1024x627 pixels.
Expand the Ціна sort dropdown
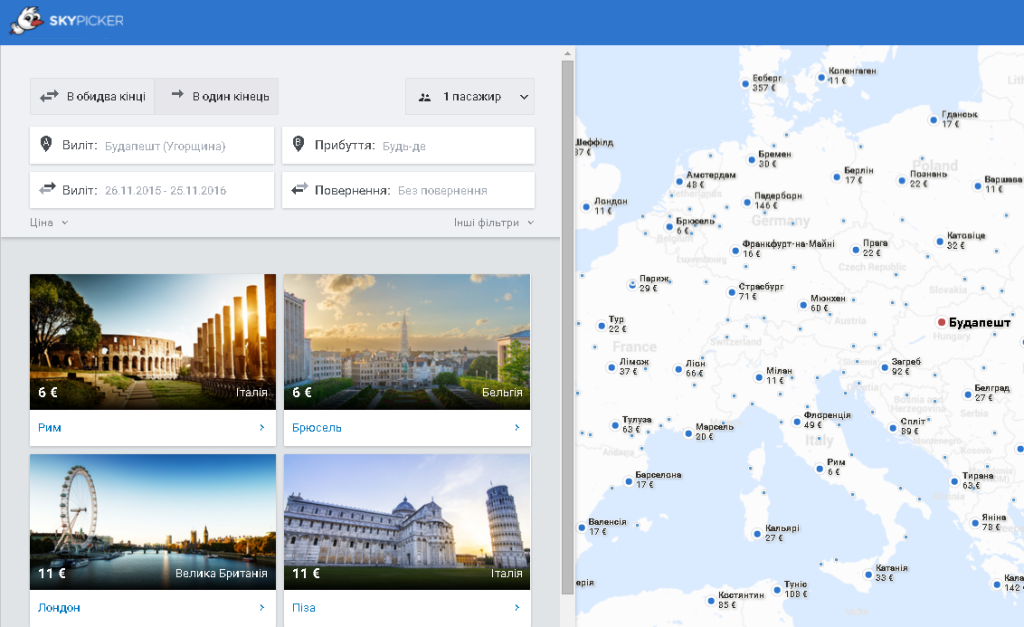[49, 223]
